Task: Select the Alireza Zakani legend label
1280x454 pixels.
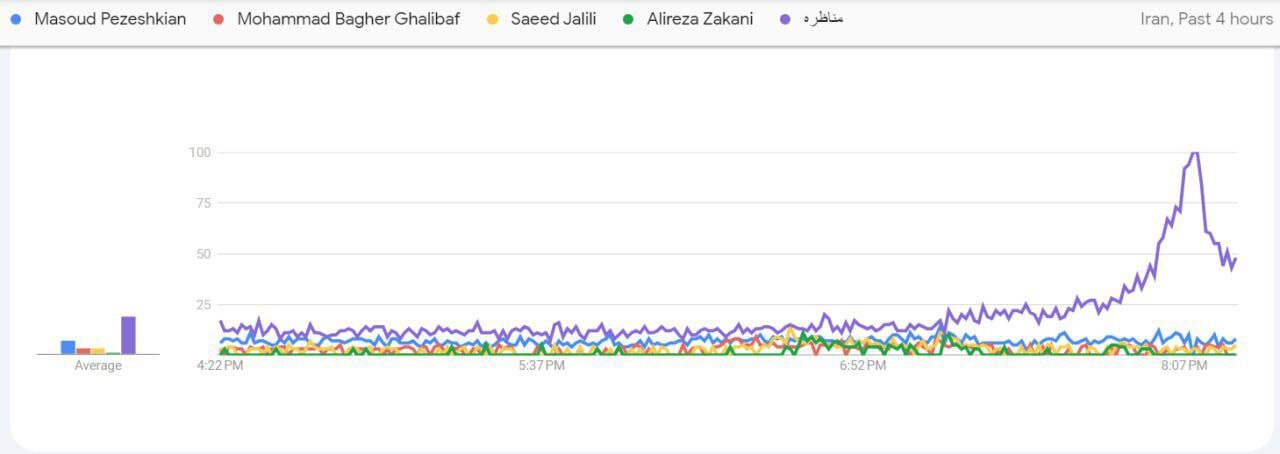Action: pyautogui.click(x=700, y=19)
